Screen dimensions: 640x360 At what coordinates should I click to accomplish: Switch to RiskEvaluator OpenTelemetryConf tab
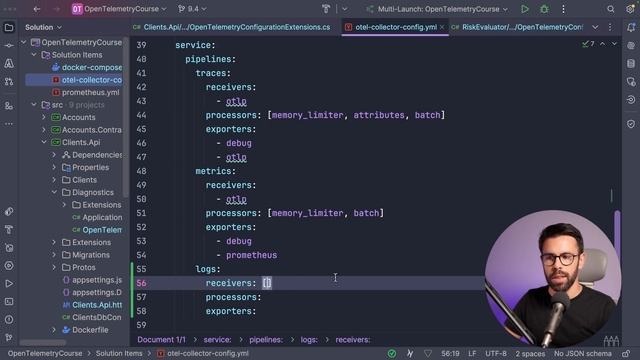click(x=518, y=27)
